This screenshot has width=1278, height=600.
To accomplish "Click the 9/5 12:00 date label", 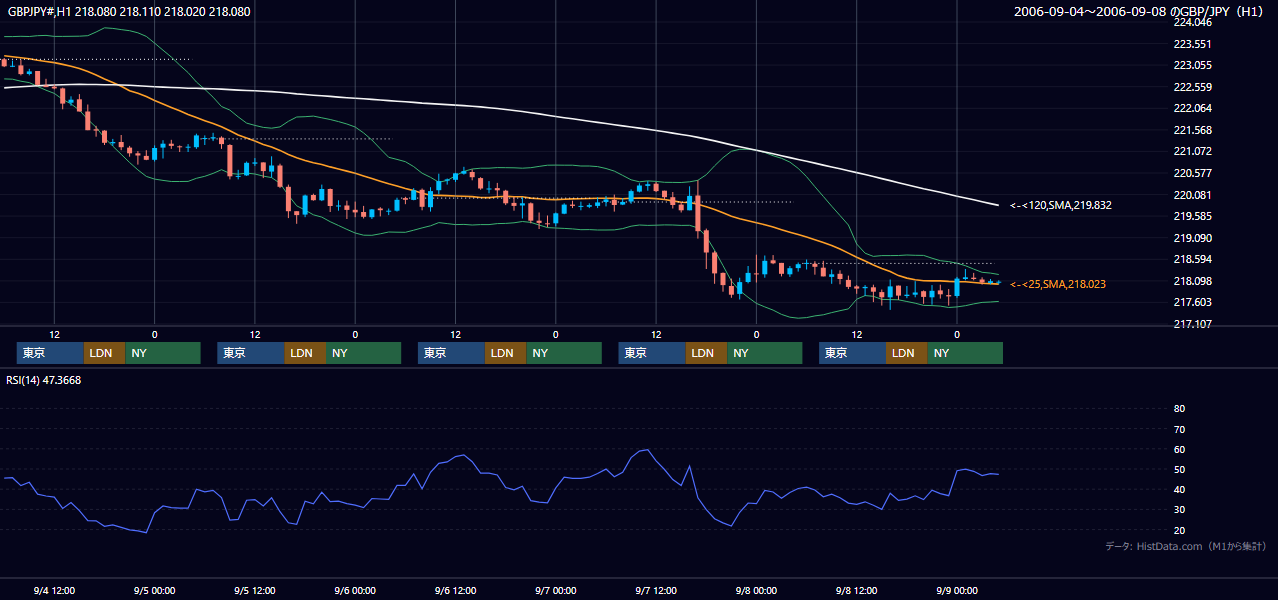I will click(x=254, y=591).
